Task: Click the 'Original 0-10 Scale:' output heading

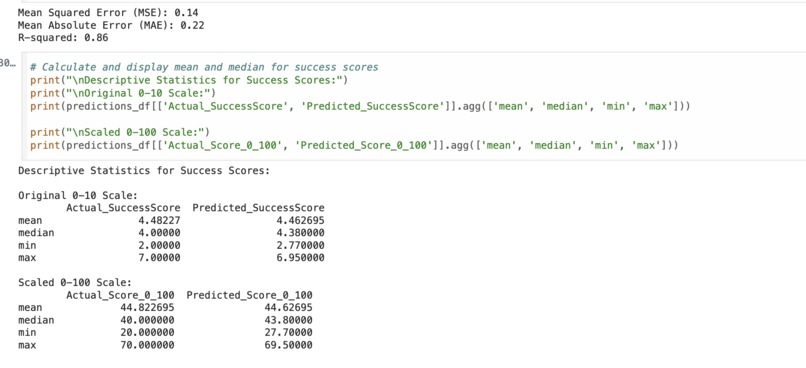Action: [78, 196]
